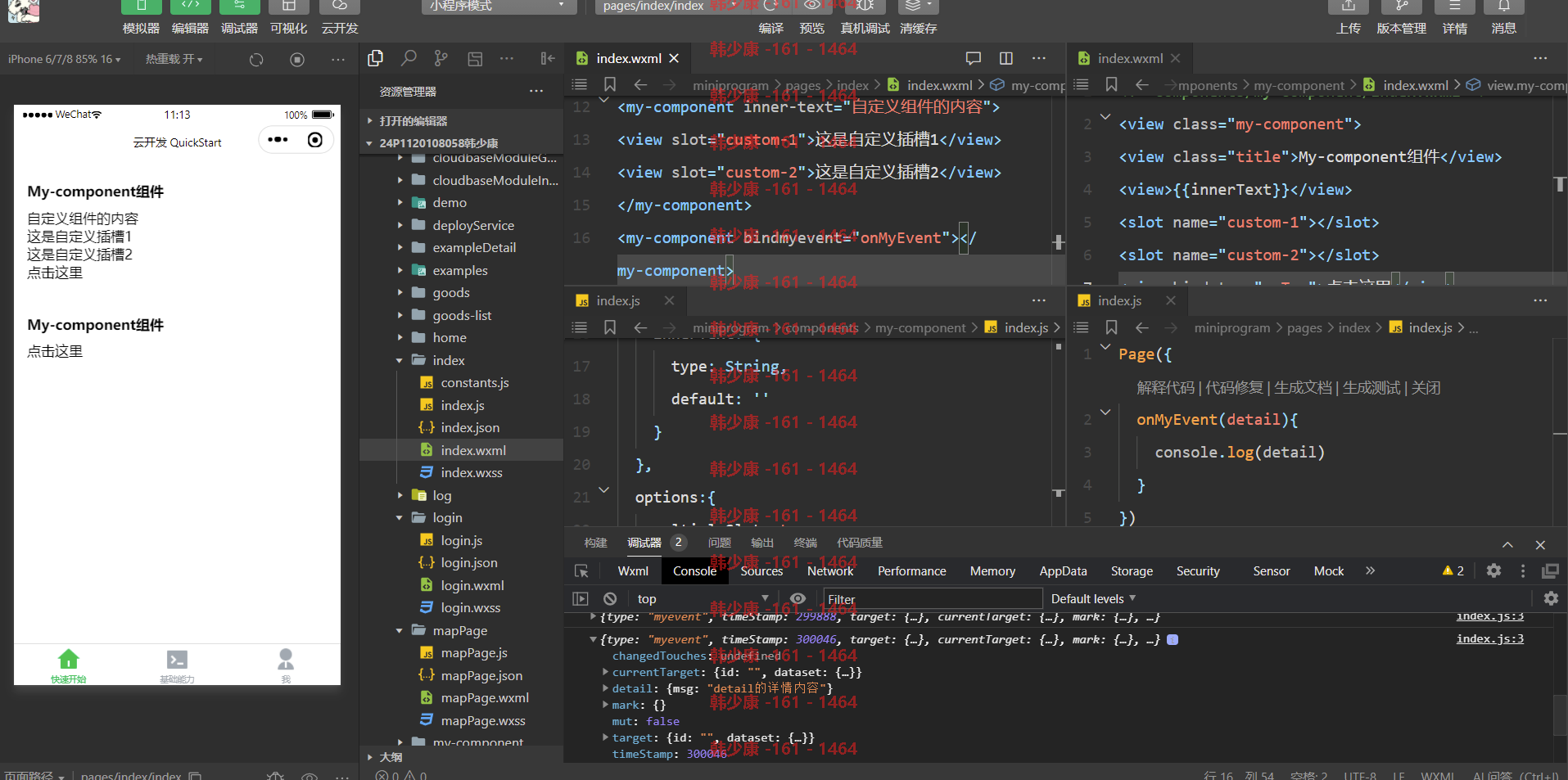Go back with the arrow in top-left breadcrumb
This screenshot has width=1568, height=780.
click(640, 84)
